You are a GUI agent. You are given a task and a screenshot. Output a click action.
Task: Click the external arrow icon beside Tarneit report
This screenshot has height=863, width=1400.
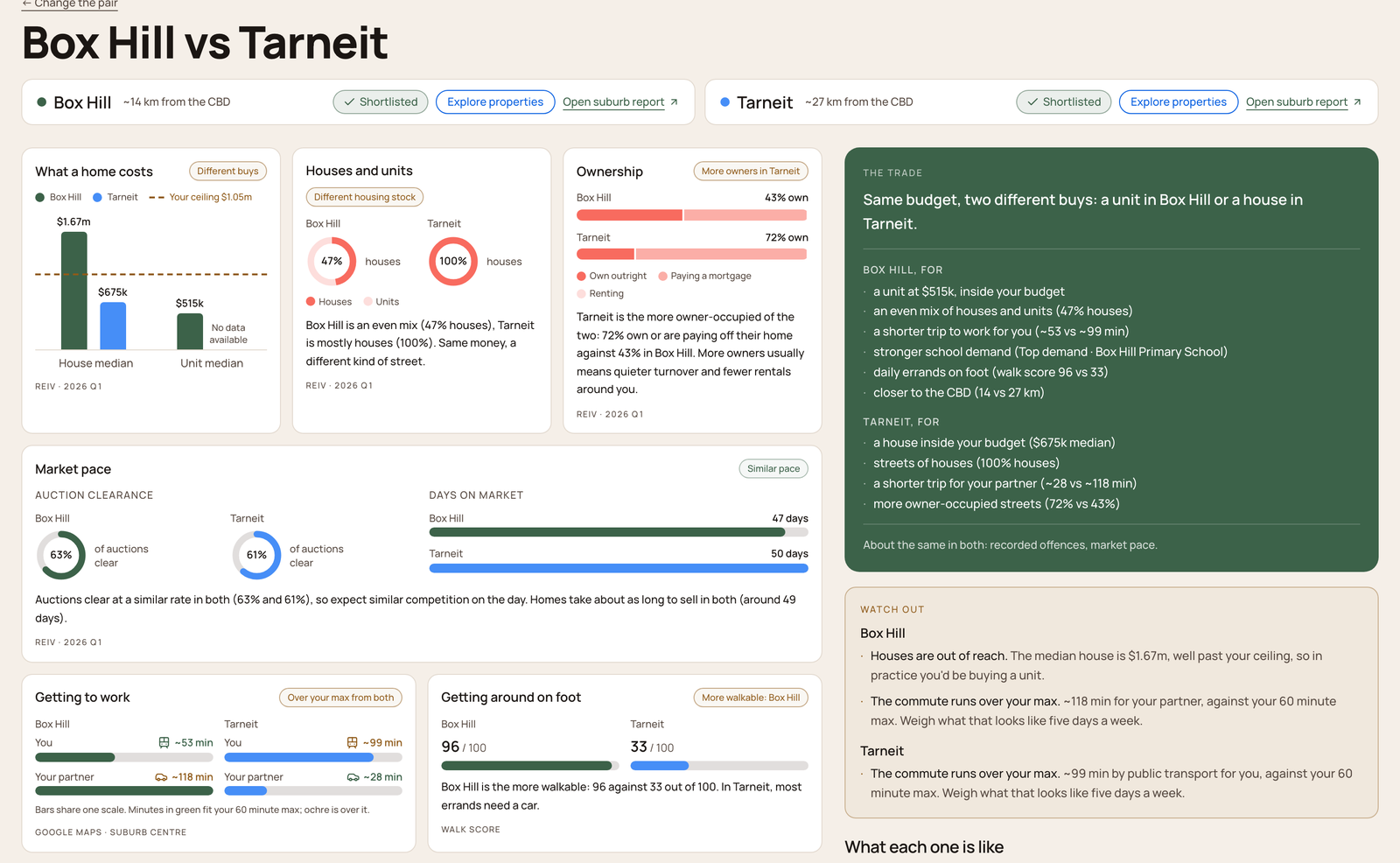point(1357,102)
